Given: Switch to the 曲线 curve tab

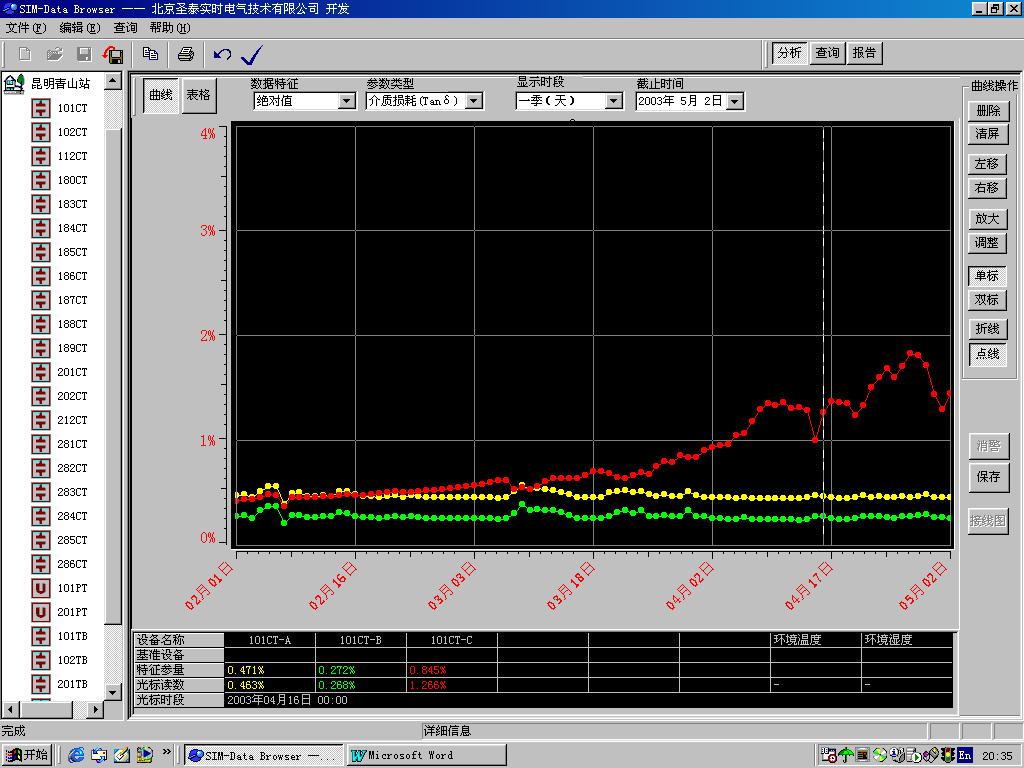Looking at the screenshot, I should 161,95.
